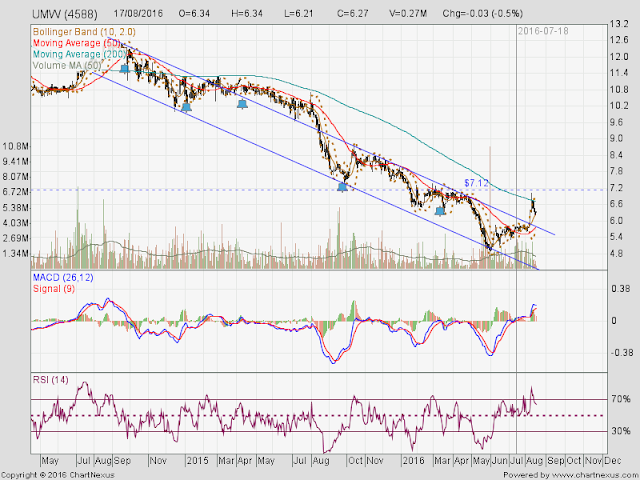This screenshot has width=640, height=480.
Task: Click the 4.8 price axis label
Action: pyautogui.click(x=616, y=253)
